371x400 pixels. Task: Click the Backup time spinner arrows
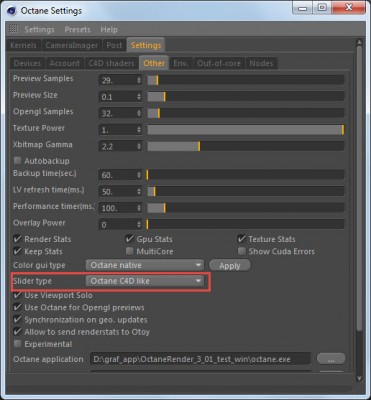[139, 175]
